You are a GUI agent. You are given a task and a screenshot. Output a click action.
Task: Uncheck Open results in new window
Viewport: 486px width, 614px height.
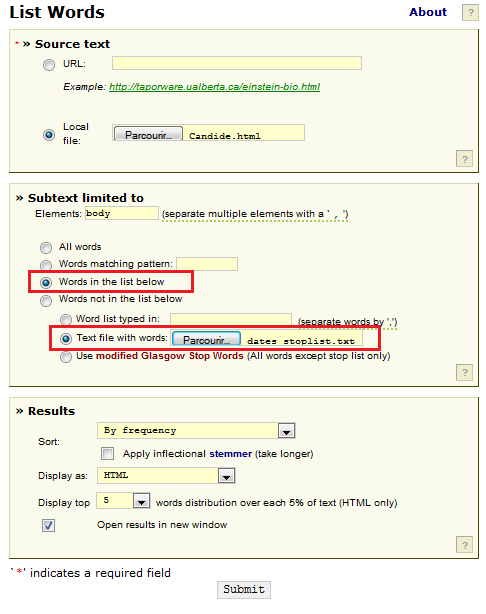(49, 525)
